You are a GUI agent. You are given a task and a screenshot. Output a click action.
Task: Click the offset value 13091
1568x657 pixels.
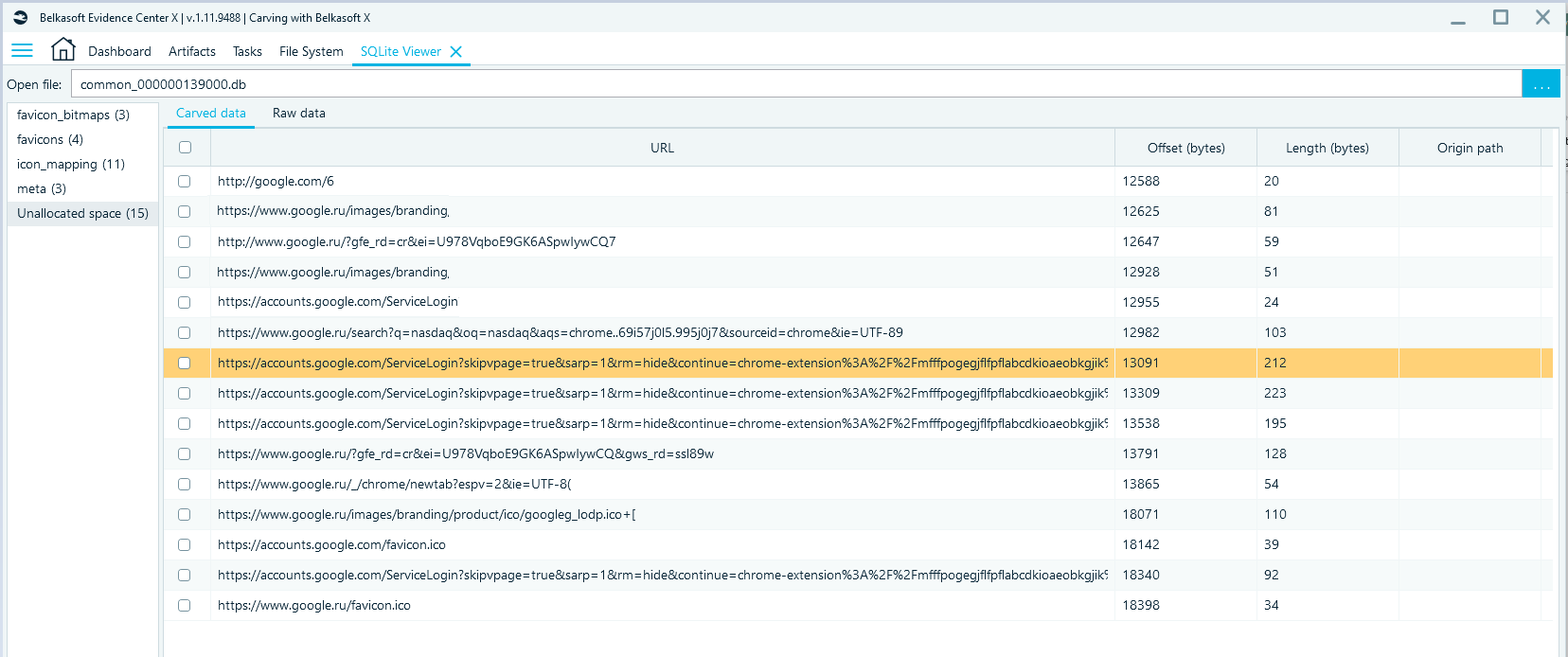(1141, 364)
